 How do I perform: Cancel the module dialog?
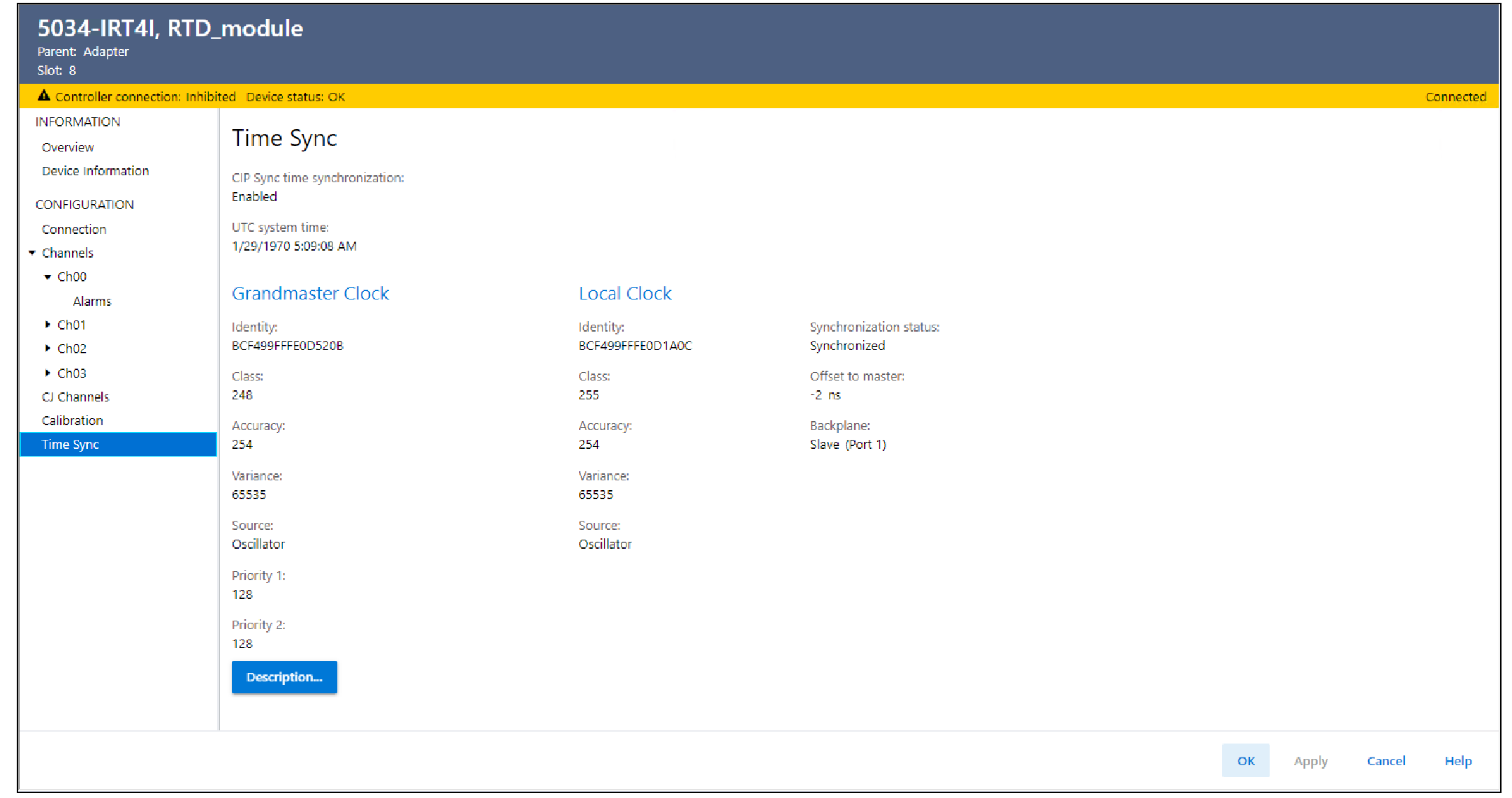click(x=1386, y=761)
